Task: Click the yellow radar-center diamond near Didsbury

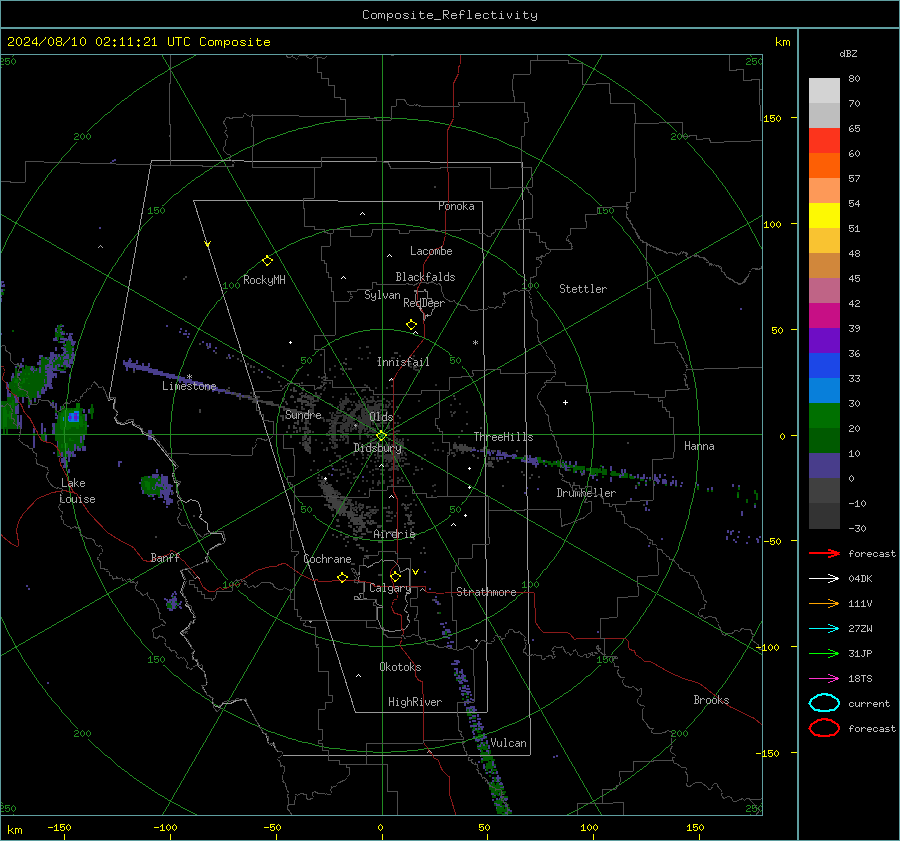Action: point(381,436)
